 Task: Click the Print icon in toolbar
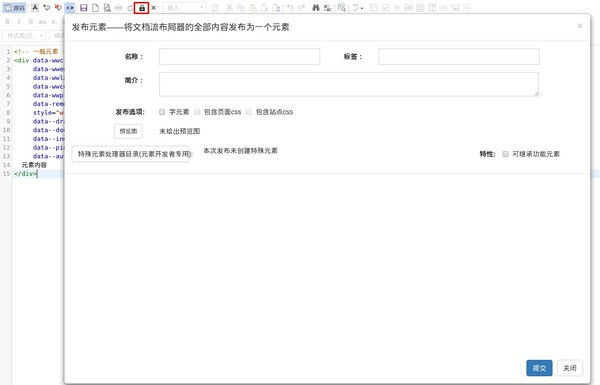tap(119, 8)
